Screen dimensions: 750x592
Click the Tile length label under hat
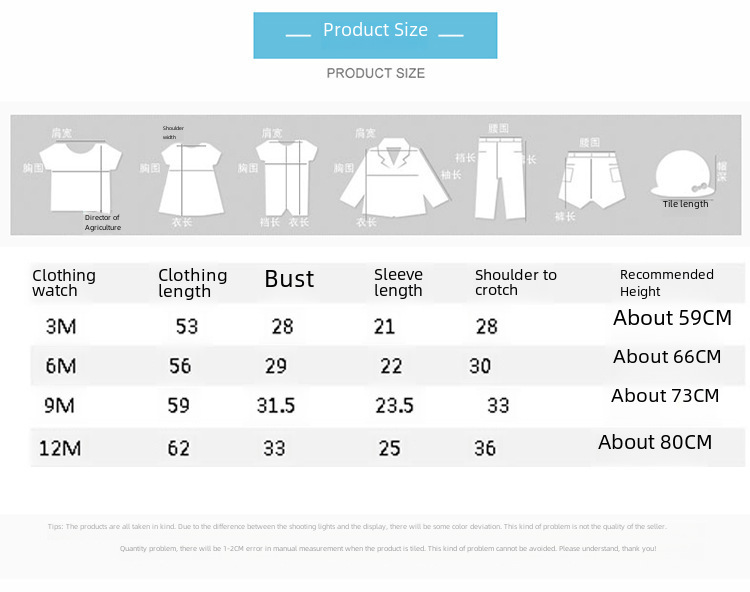click(685, 204)
